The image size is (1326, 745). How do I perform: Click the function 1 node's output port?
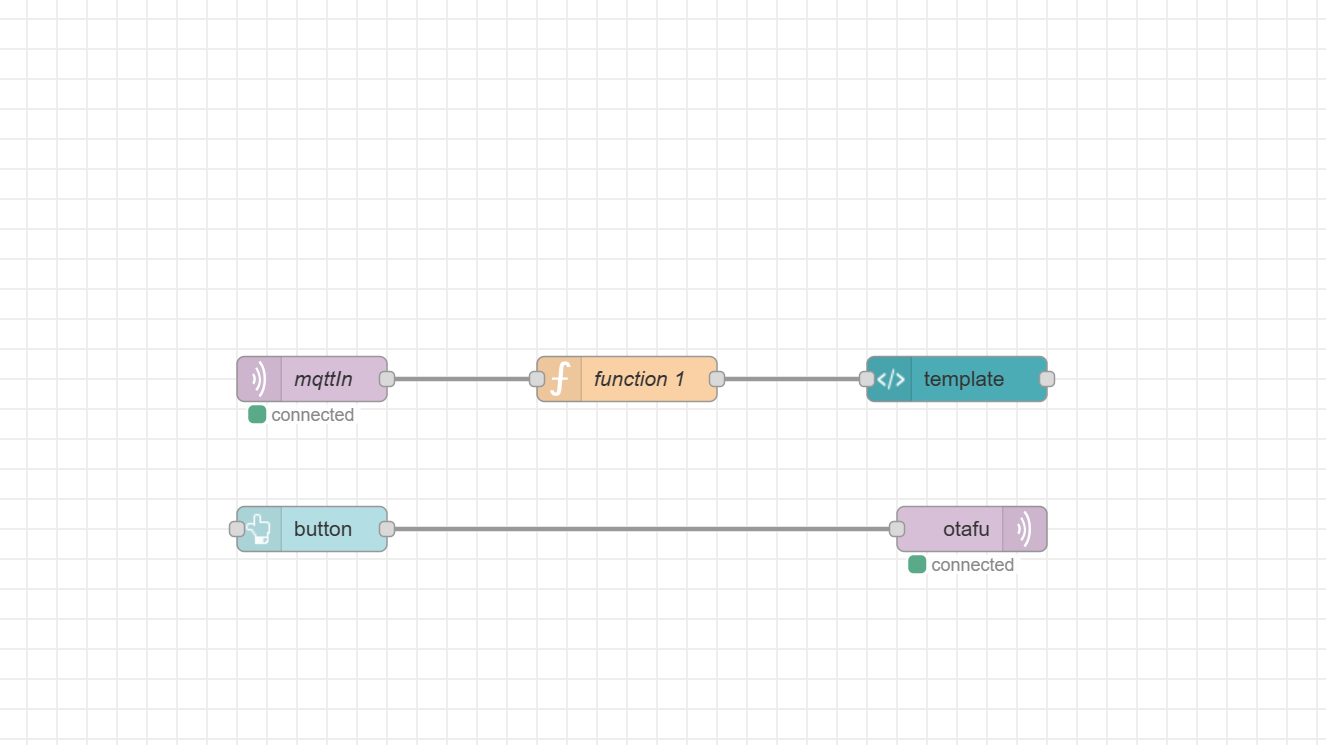[x=717, y=379]
